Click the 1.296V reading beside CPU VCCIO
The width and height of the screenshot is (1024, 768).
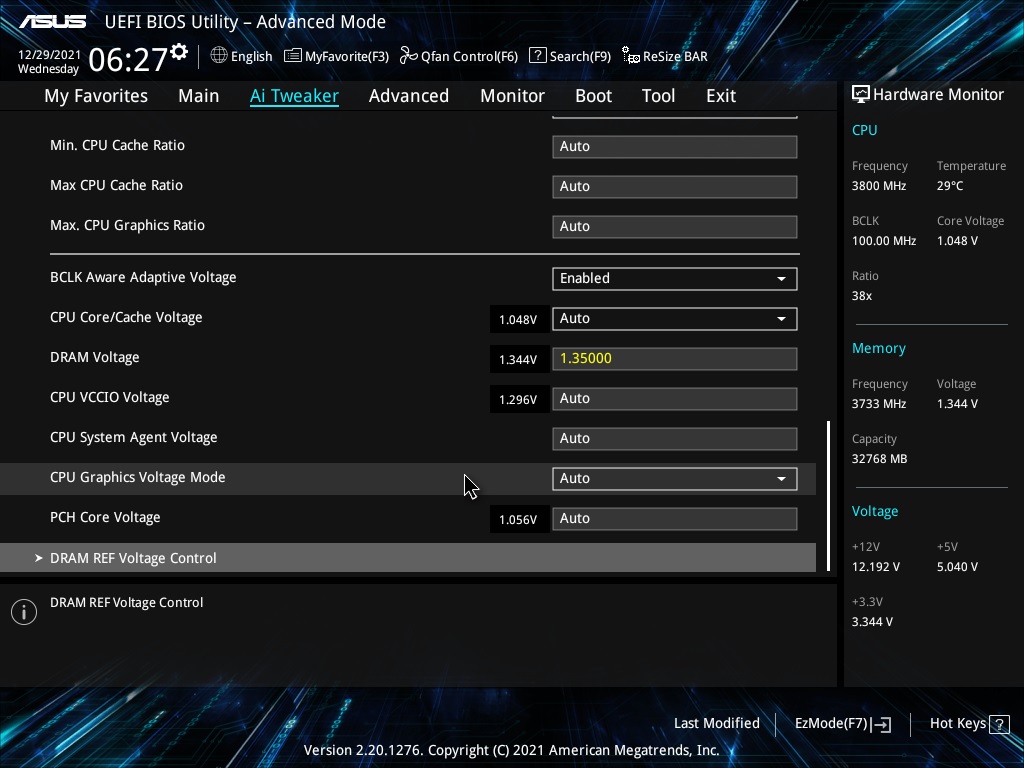[518, 399]
